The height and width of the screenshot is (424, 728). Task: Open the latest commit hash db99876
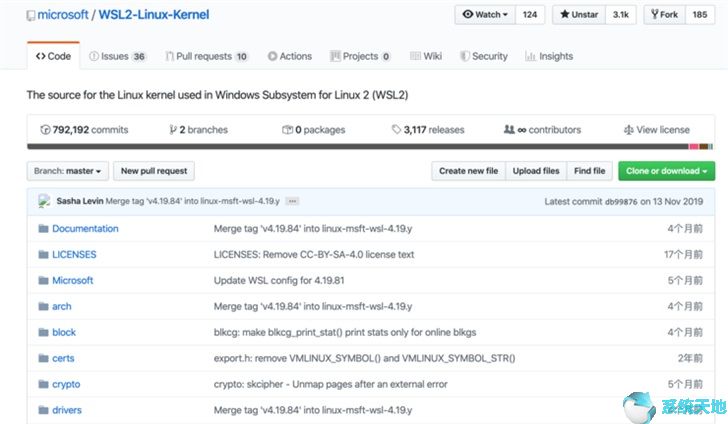click(621, 202)
